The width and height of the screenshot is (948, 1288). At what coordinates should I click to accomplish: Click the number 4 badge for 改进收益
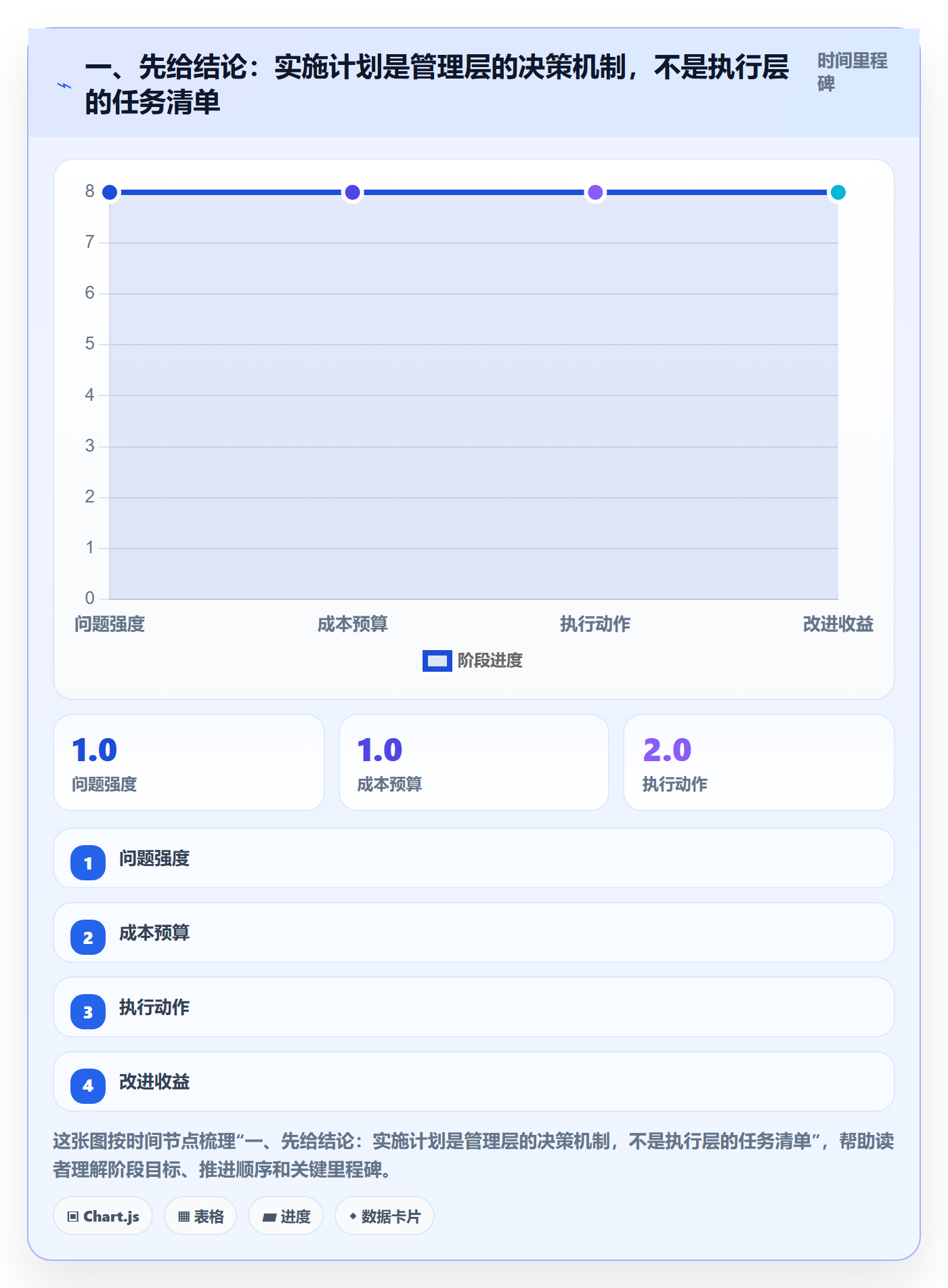point(88,1086)
